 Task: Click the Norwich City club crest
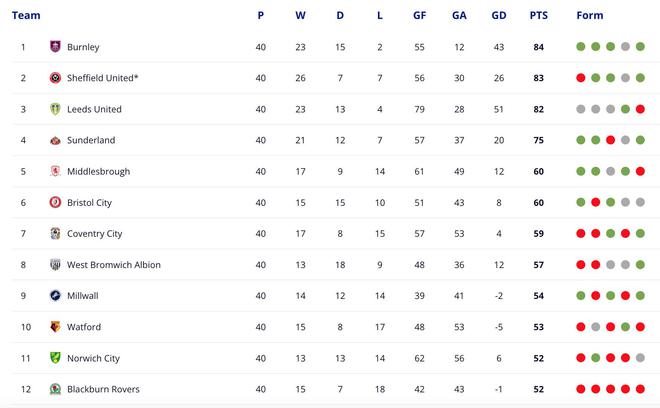click(x=55, y=358)
